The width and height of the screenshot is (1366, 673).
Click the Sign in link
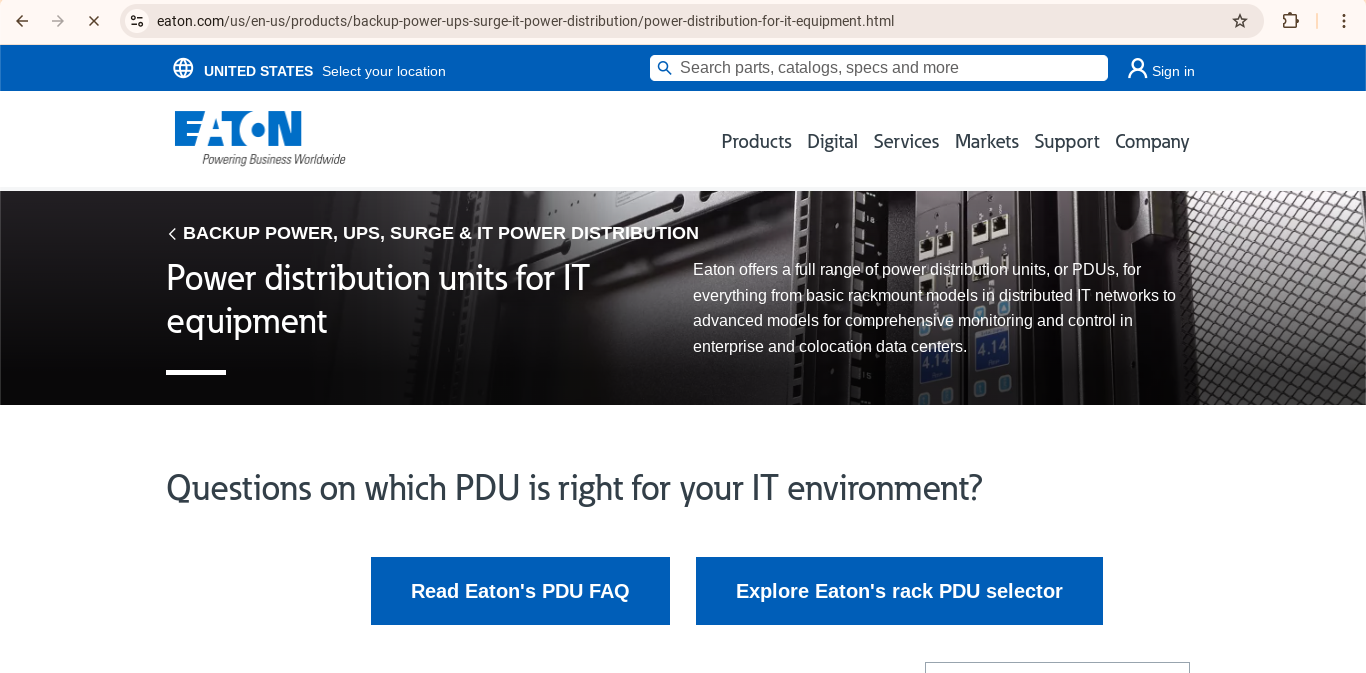pos(1173,71)
